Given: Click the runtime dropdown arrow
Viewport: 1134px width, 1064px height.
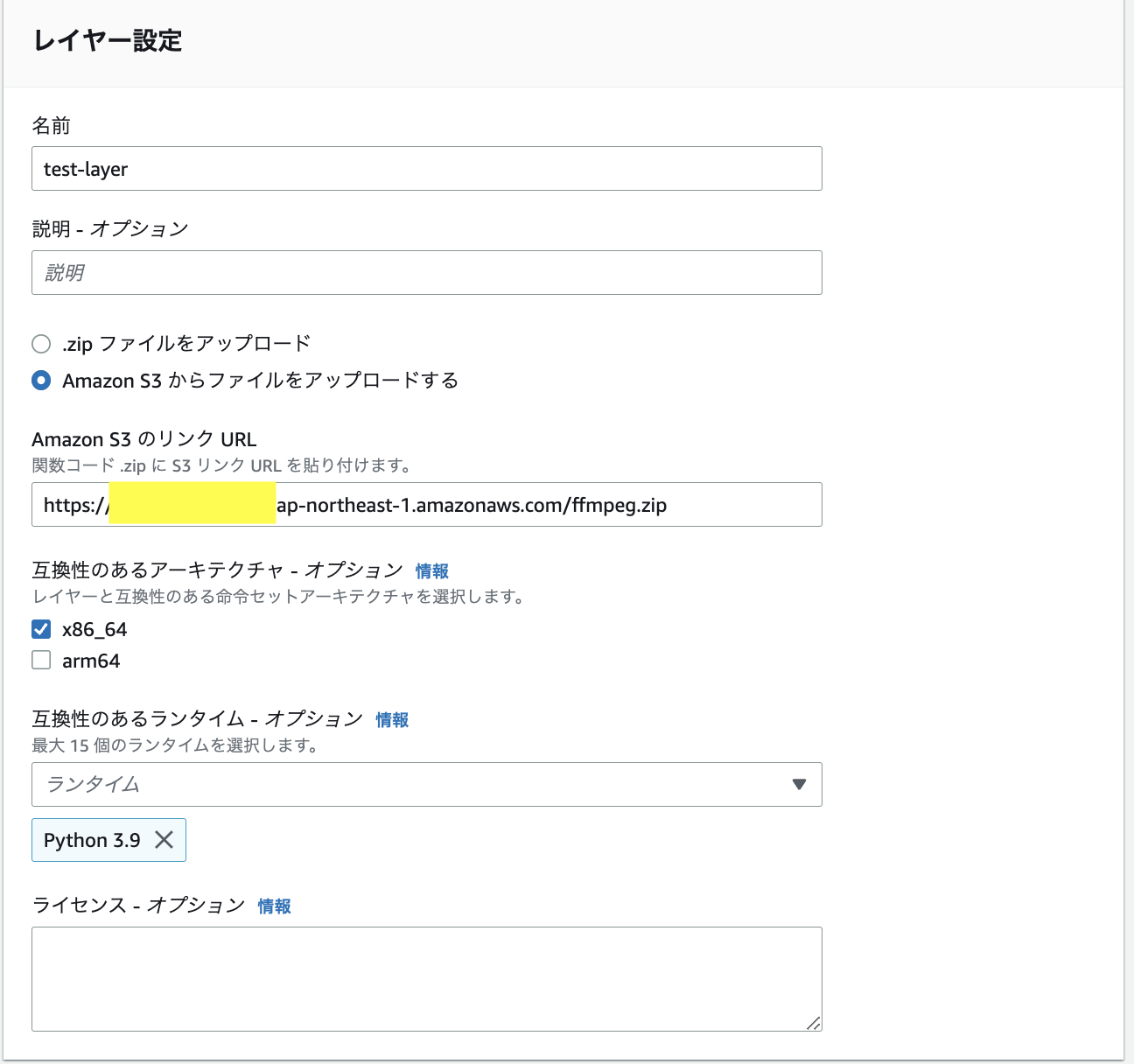Looking at the screenshot, I should pos(798,785).
